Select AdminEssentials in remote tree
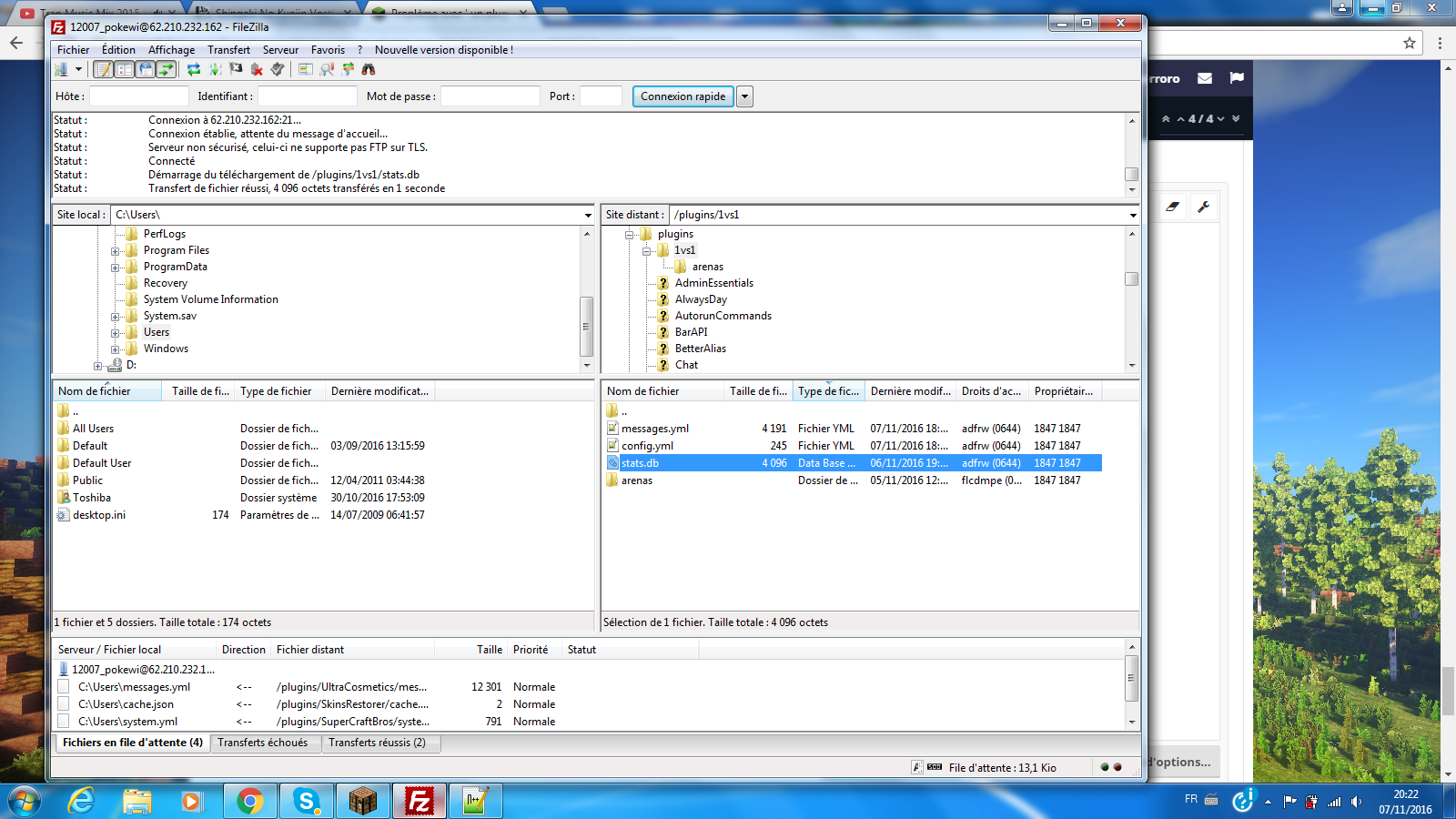Image resolution: width=1456 pixels, height=819 pixels. click(713, 283)
